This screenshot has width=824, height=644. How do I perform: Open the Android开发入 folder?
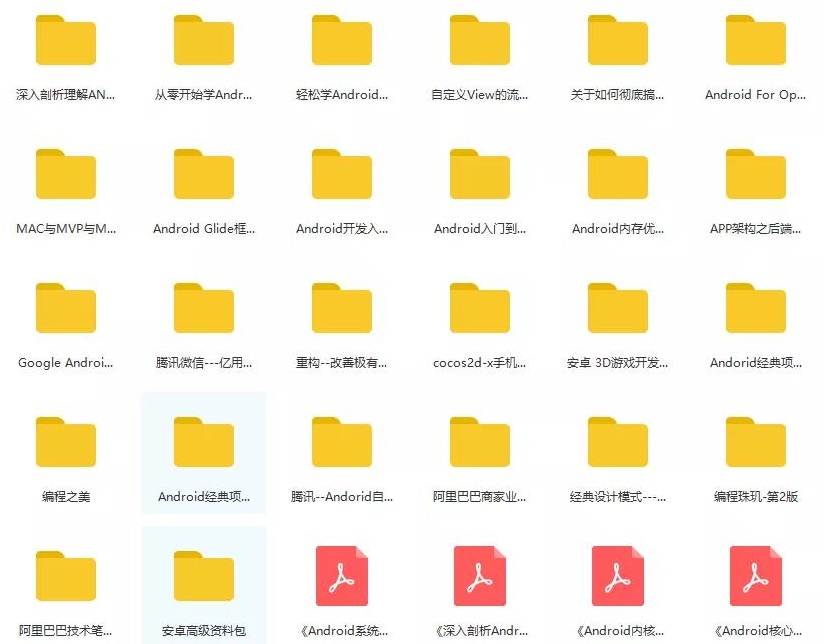tap(341, 173)
